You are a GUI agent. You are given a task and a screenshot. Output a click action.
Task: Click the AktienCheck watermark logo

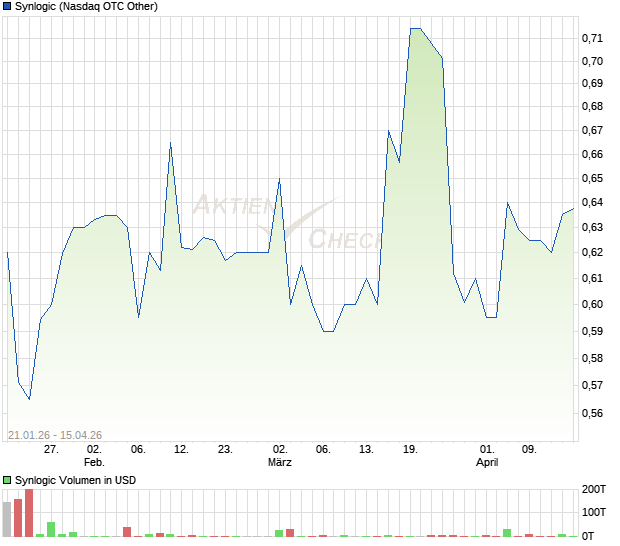pyautogui.click(x=285, y=223)
